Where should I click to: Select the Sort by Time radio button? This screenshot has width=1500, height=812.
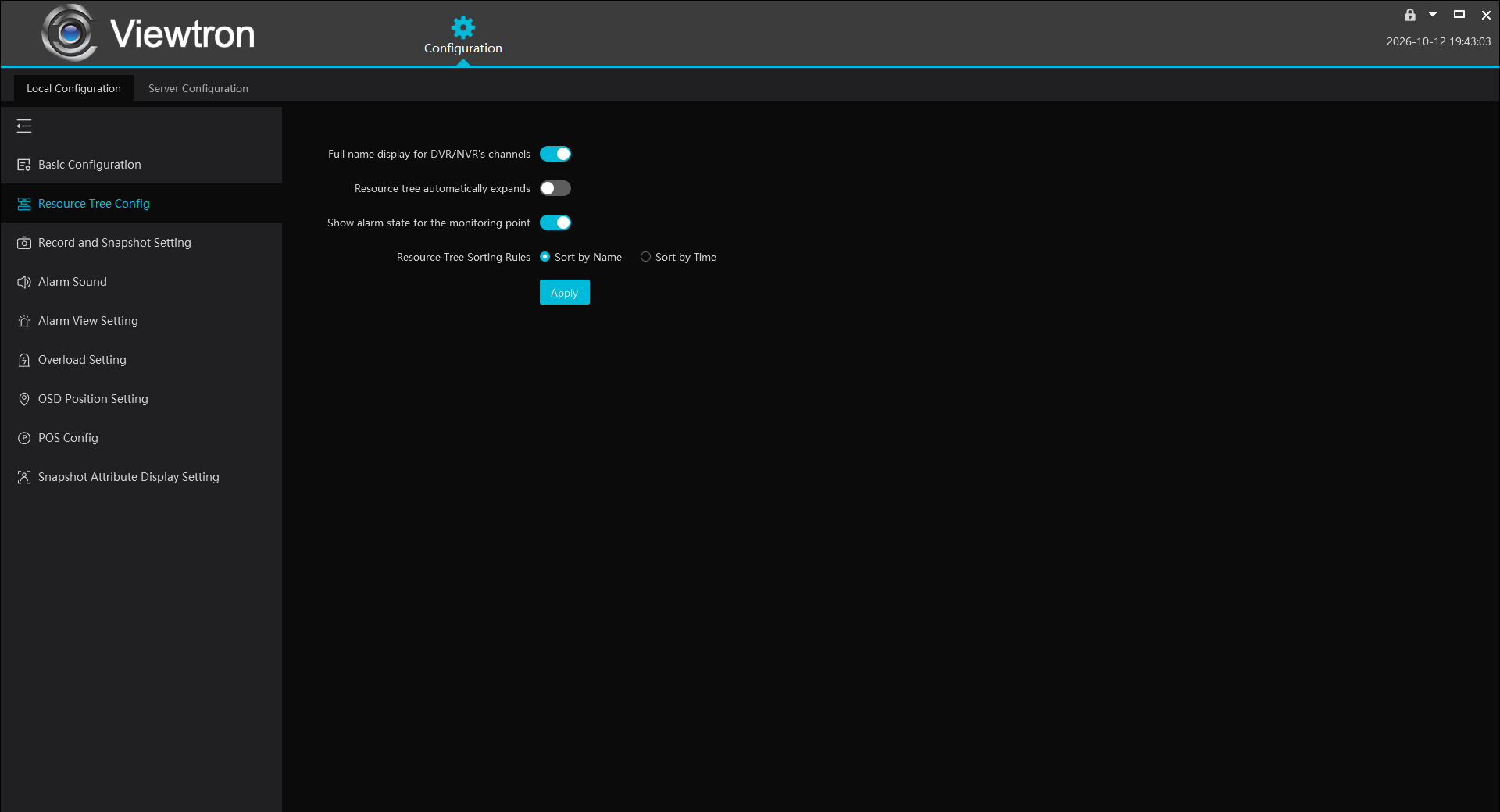[645, 257]
